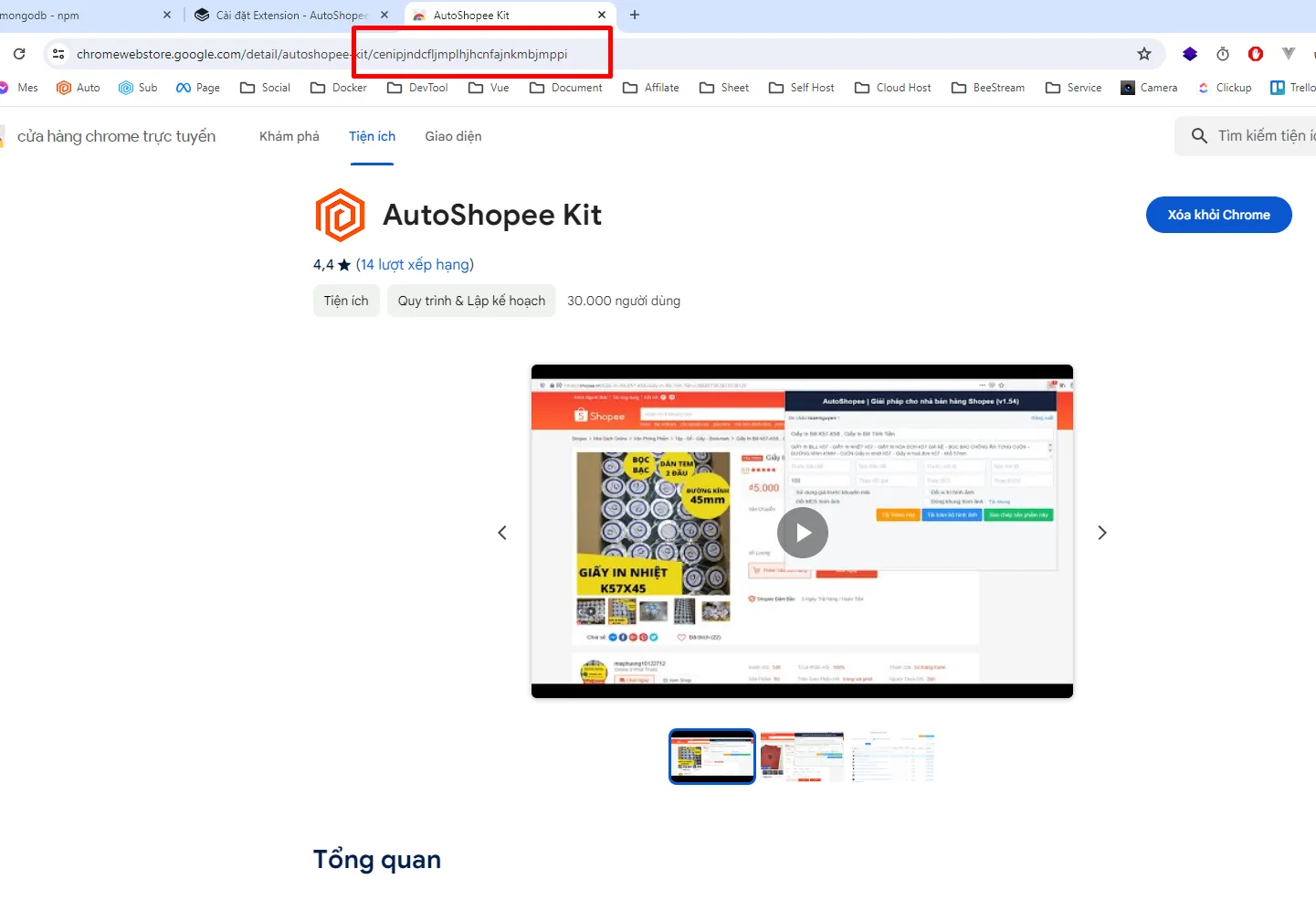
Task: Play the AutoShopee preview video
Action: pos(803,533)
